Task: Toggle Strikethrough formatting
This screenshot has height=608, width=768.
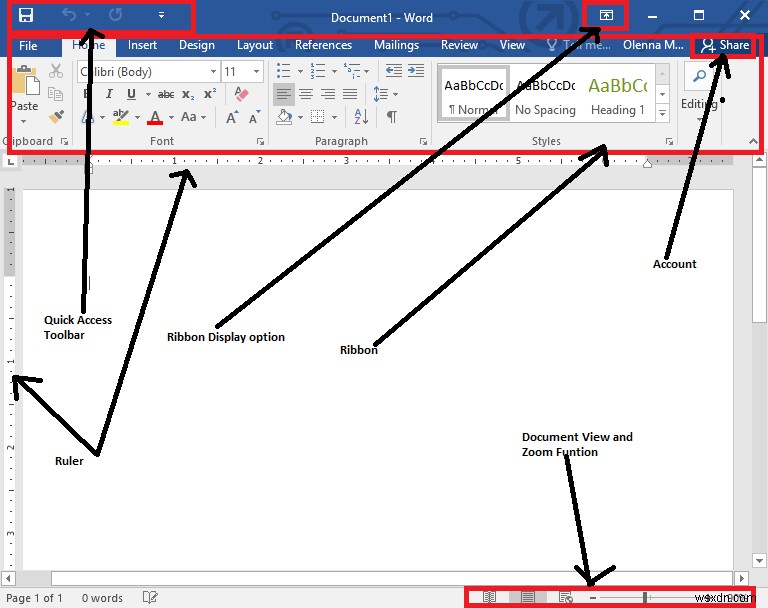Action: [166, 94]
